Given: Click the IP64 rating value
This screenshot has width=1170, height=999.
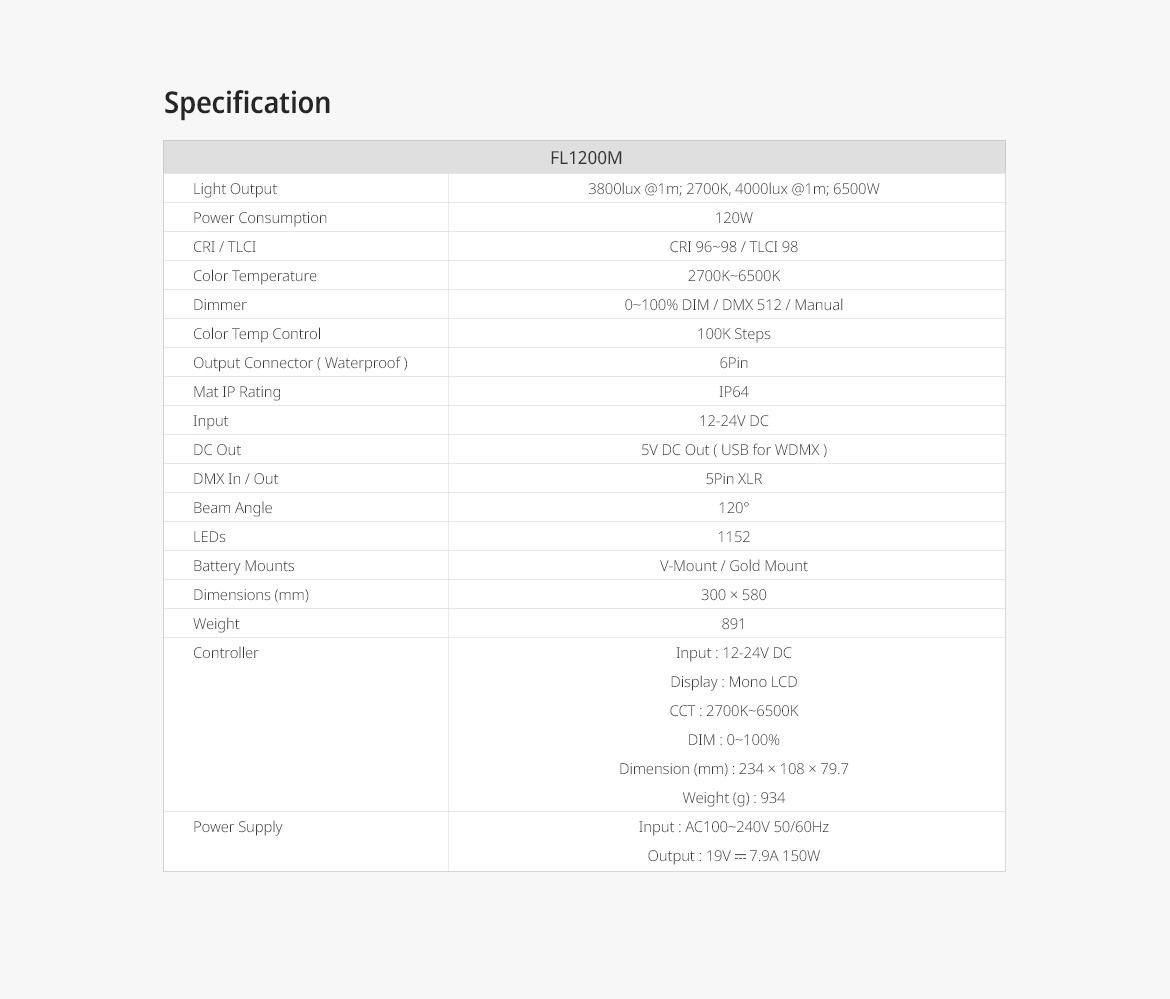Looking at the screenshot, I should pos(733,392).
